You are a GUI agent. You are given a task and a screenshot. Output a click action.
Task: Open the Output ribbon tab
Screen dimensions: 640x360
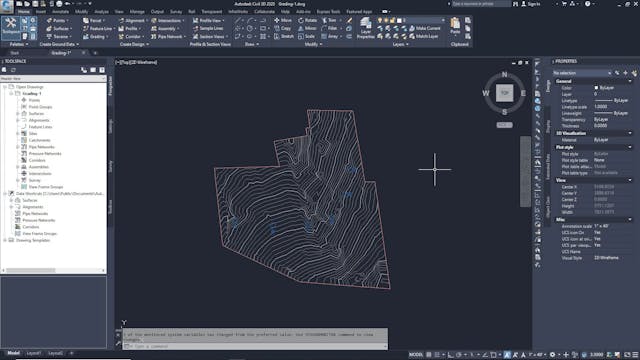pos(157,12)
